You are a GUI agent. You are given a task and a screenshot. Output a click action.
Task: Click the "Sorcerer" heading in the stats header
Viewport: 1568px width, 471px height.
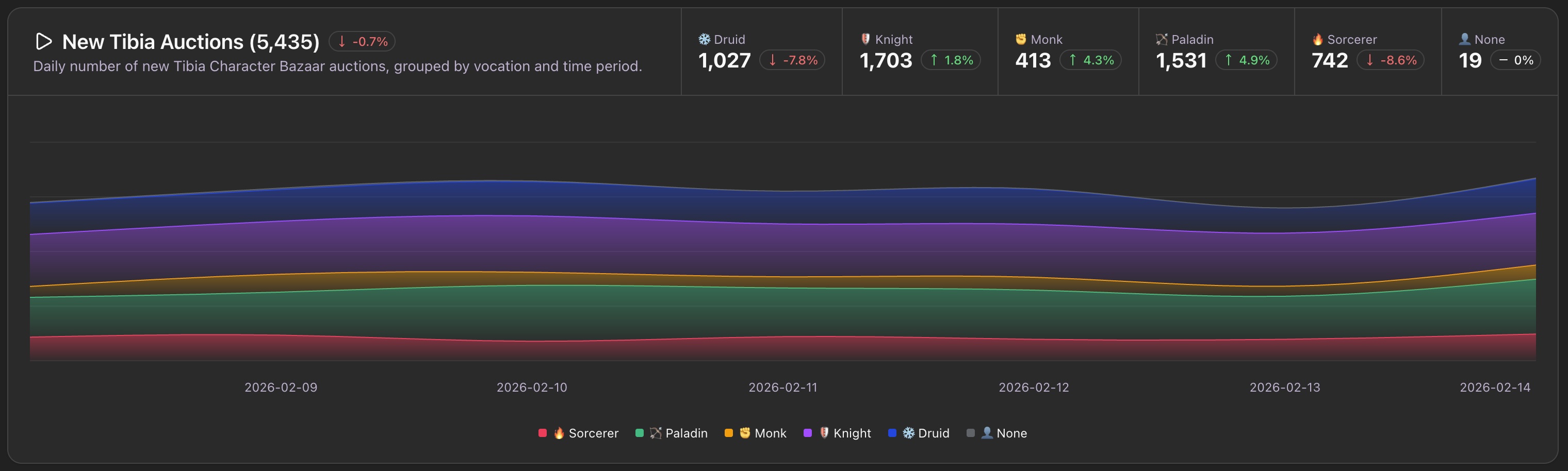coord(1352,40)
